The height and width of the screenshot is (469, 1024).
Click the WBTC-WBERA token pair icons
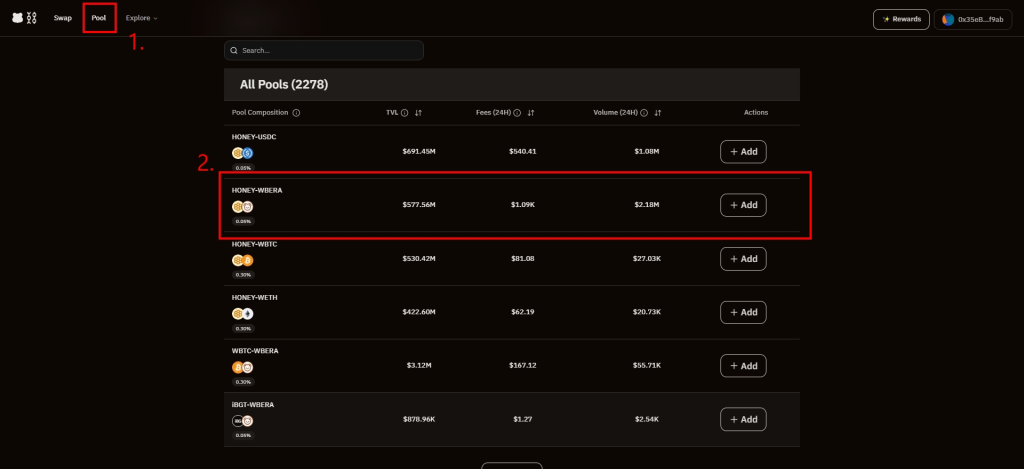242,367
